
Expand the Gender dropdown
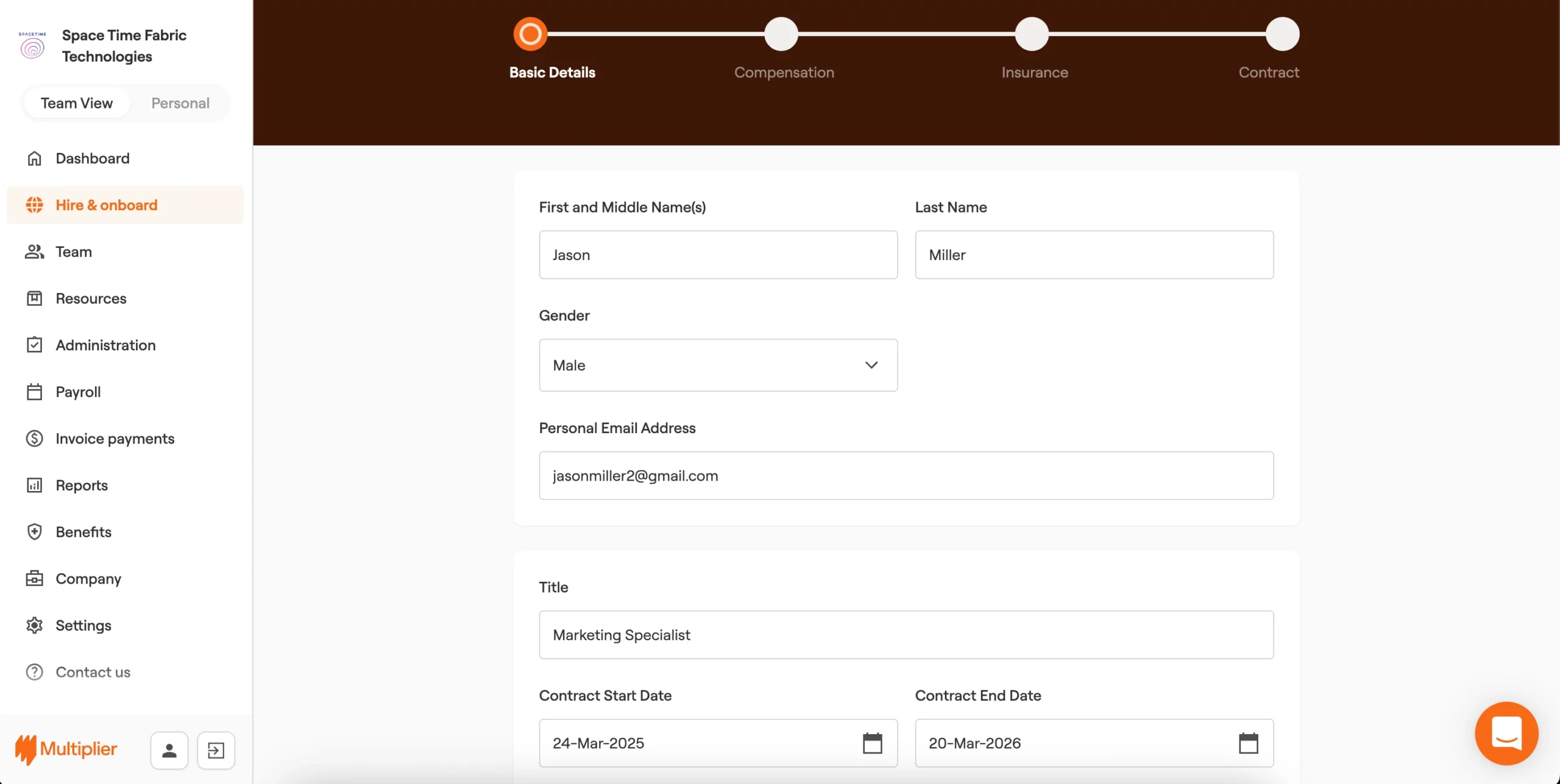[718, 365]
